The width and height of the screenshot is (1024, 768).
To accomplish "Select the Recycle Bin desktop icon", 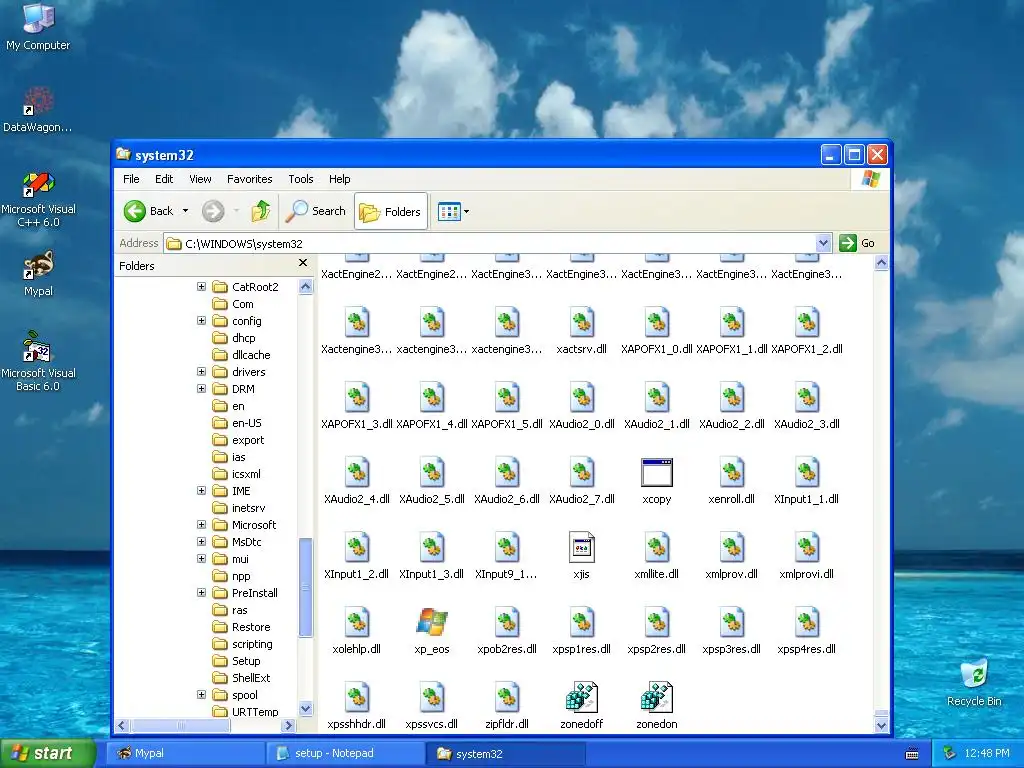I will pyautogui.click(x=974, y=682).
